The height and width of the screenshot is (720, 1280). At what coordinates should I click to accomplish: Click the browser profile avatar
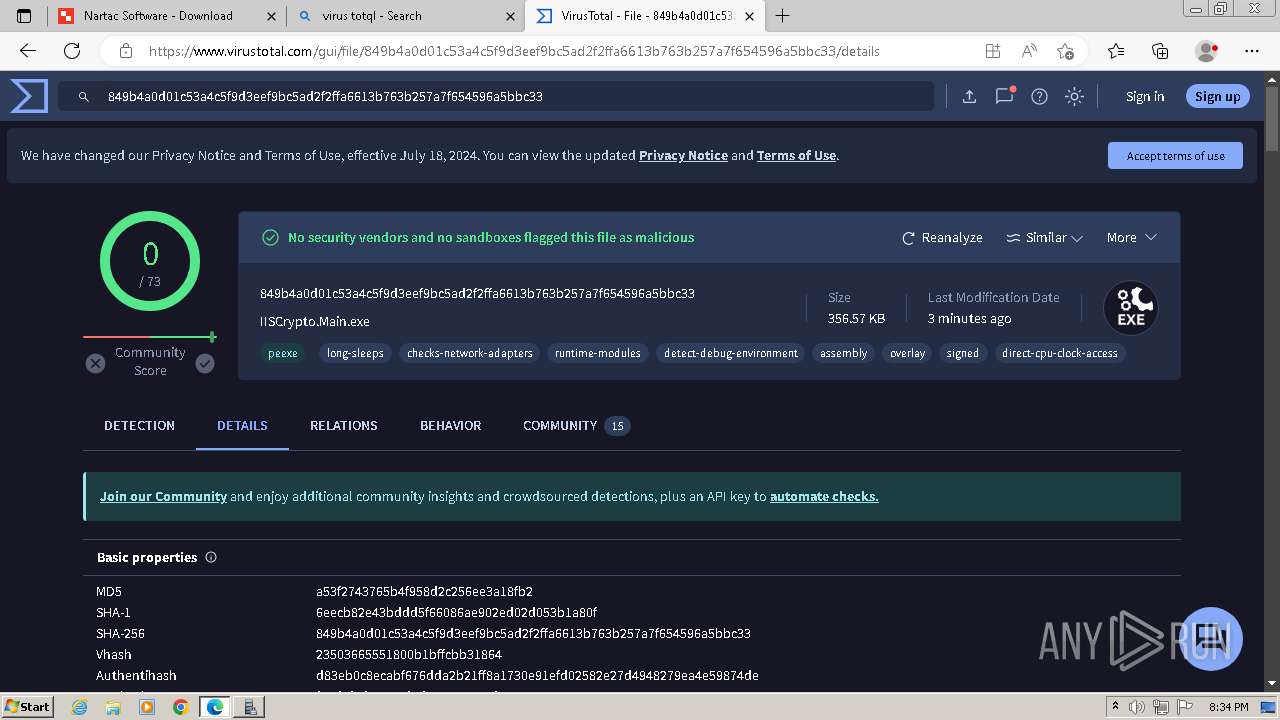click(1206, 51)
